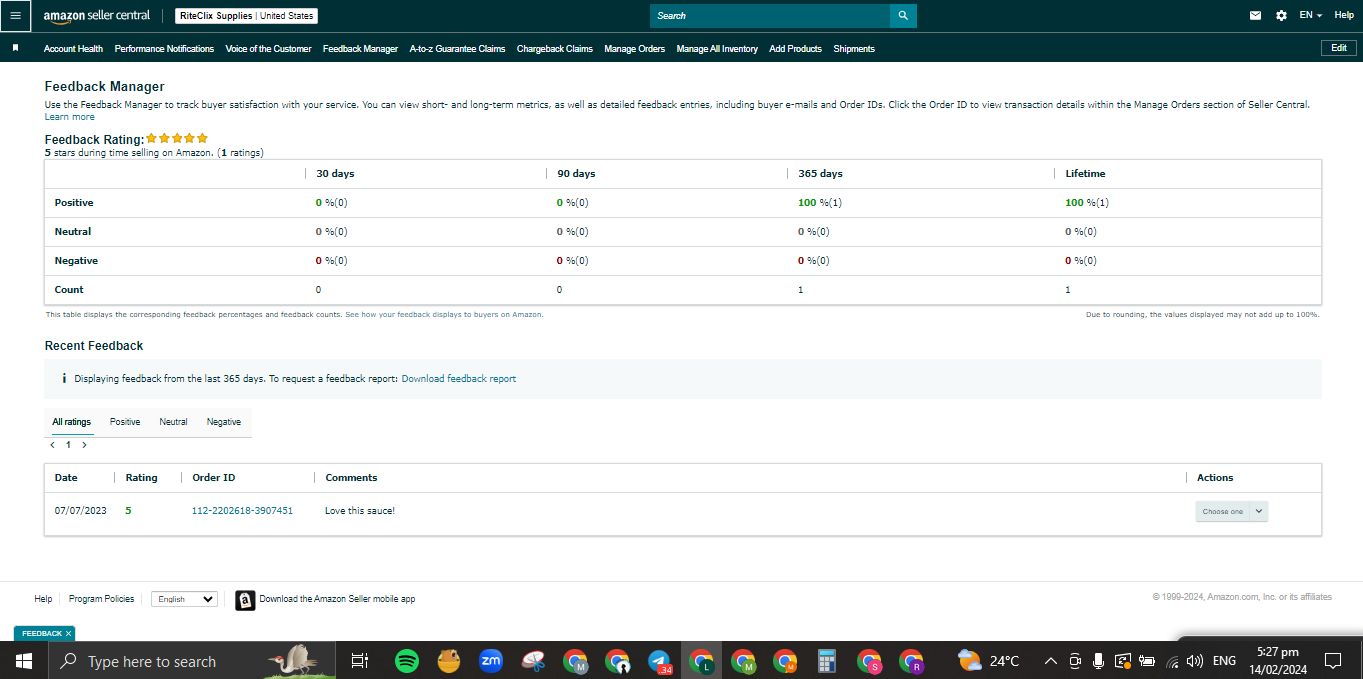
Task: Switch to Chrome profile L window
Action: pos(702,661)
